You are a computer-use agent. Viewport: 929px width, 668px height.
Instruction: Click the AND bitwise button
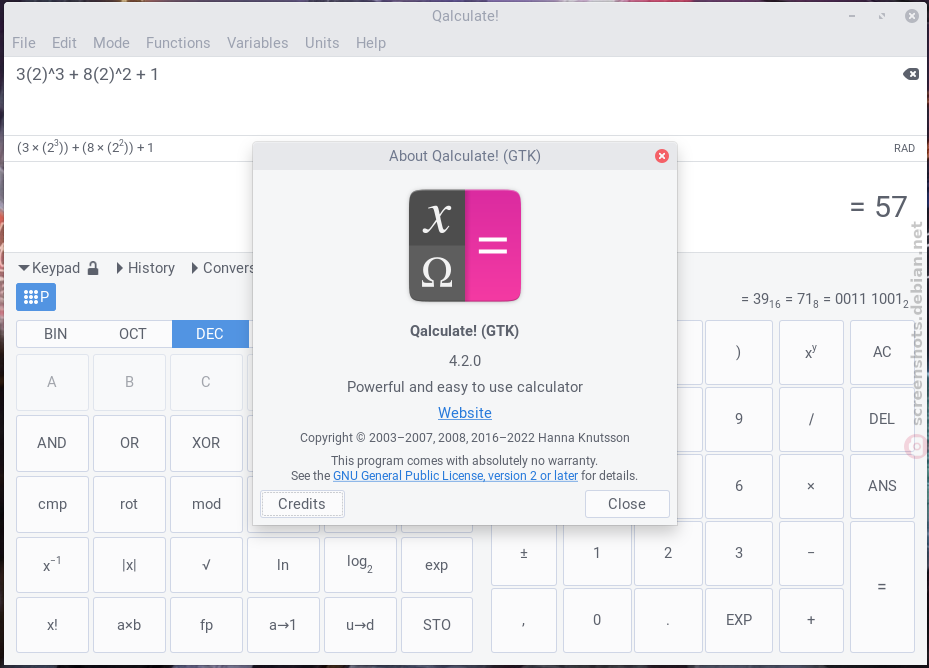coord(52,443)
